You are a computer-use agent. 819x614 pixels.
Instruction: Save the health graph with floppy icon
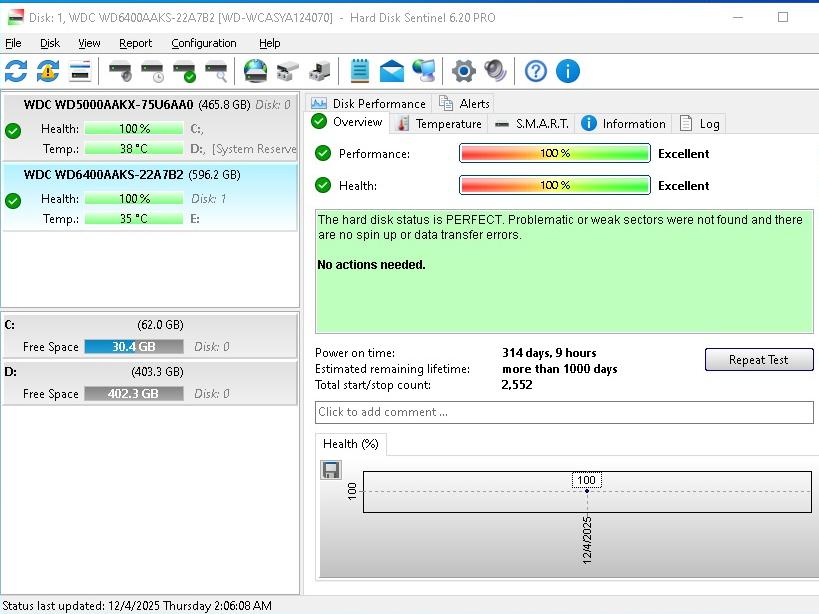pos(331,469)
